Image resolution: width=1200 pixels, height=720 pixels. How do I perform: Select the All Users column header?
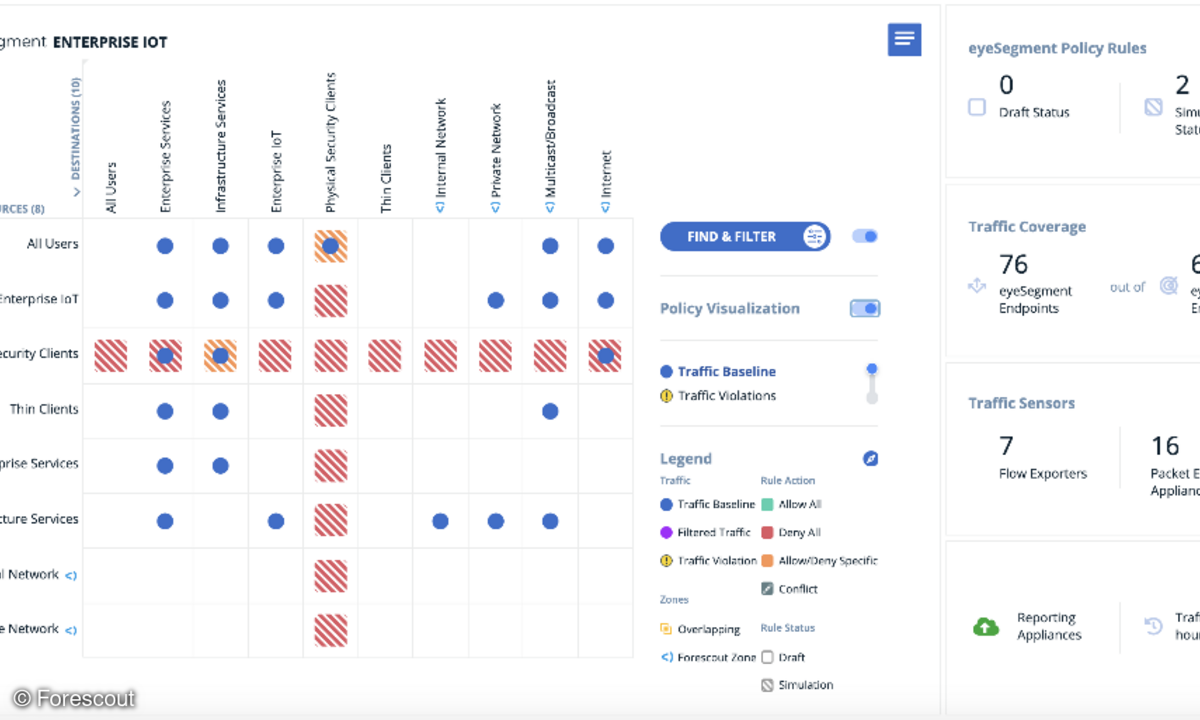(x=111, y=188)
